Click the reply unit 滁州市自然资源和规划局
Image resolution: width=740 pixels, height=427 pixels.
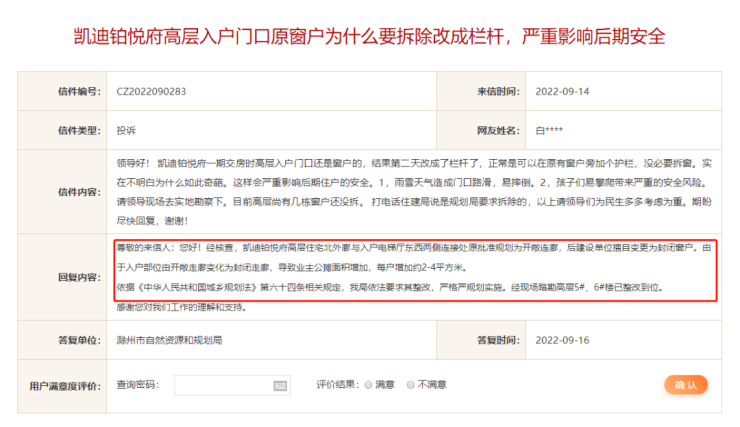tap(169, 340)
